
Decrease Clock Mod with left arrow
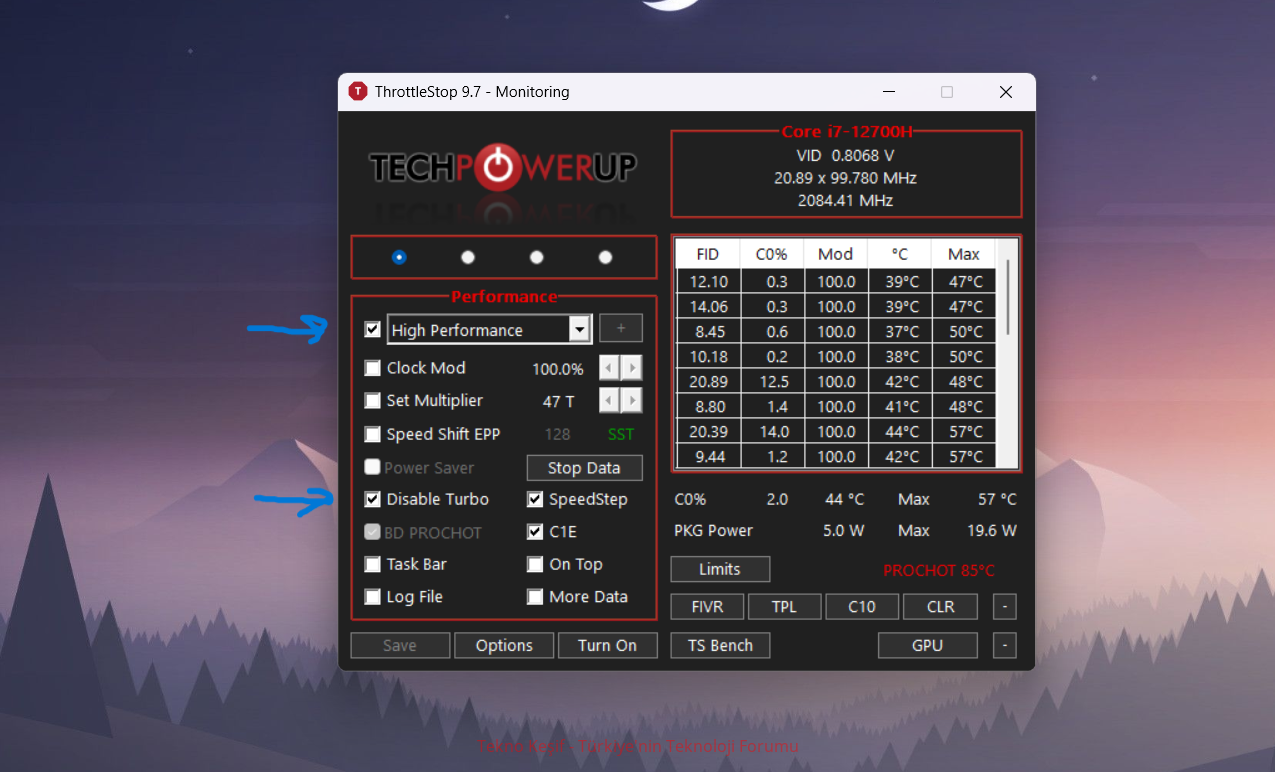(x=609, y=368)
